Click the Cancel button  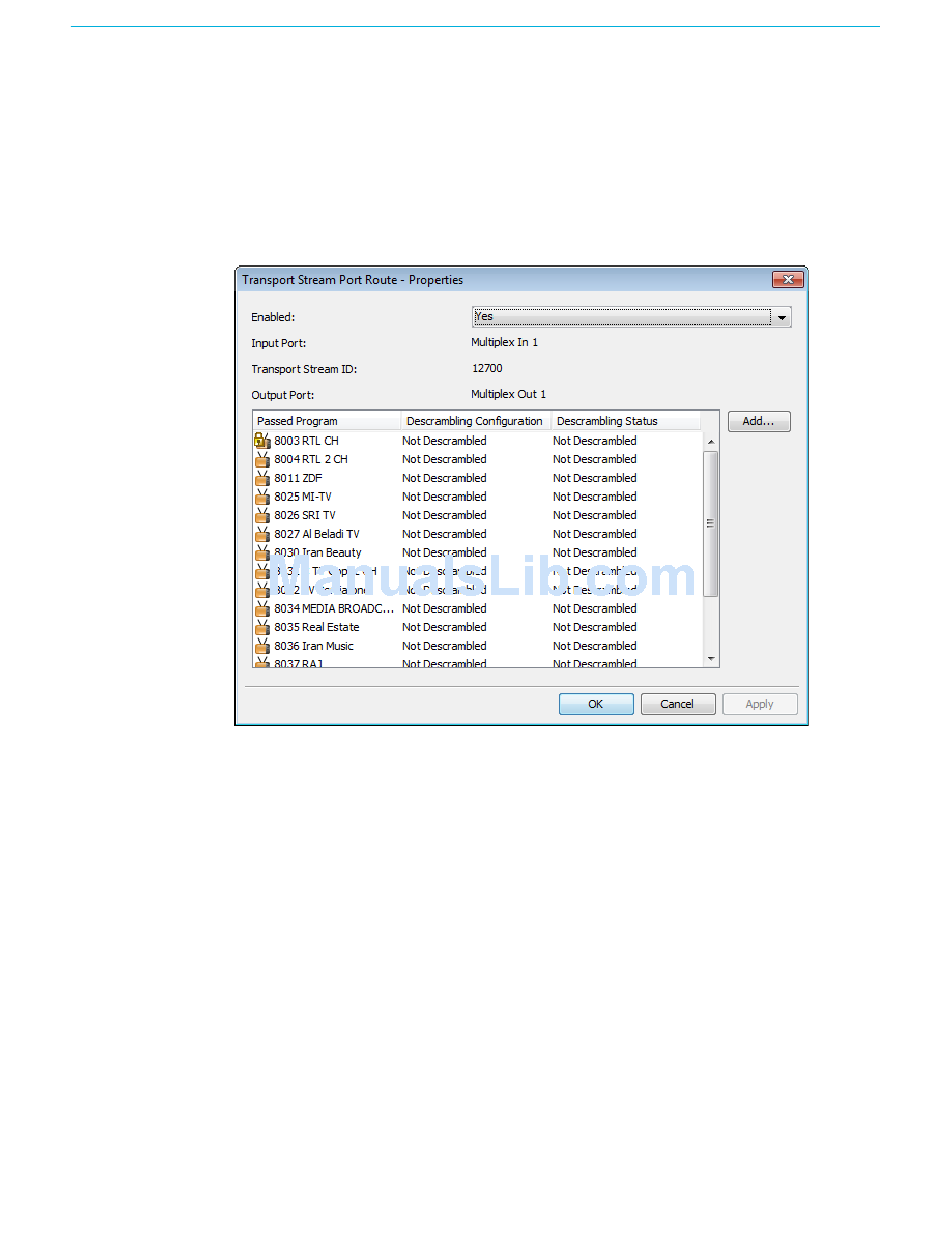click(x=678, y=704)
